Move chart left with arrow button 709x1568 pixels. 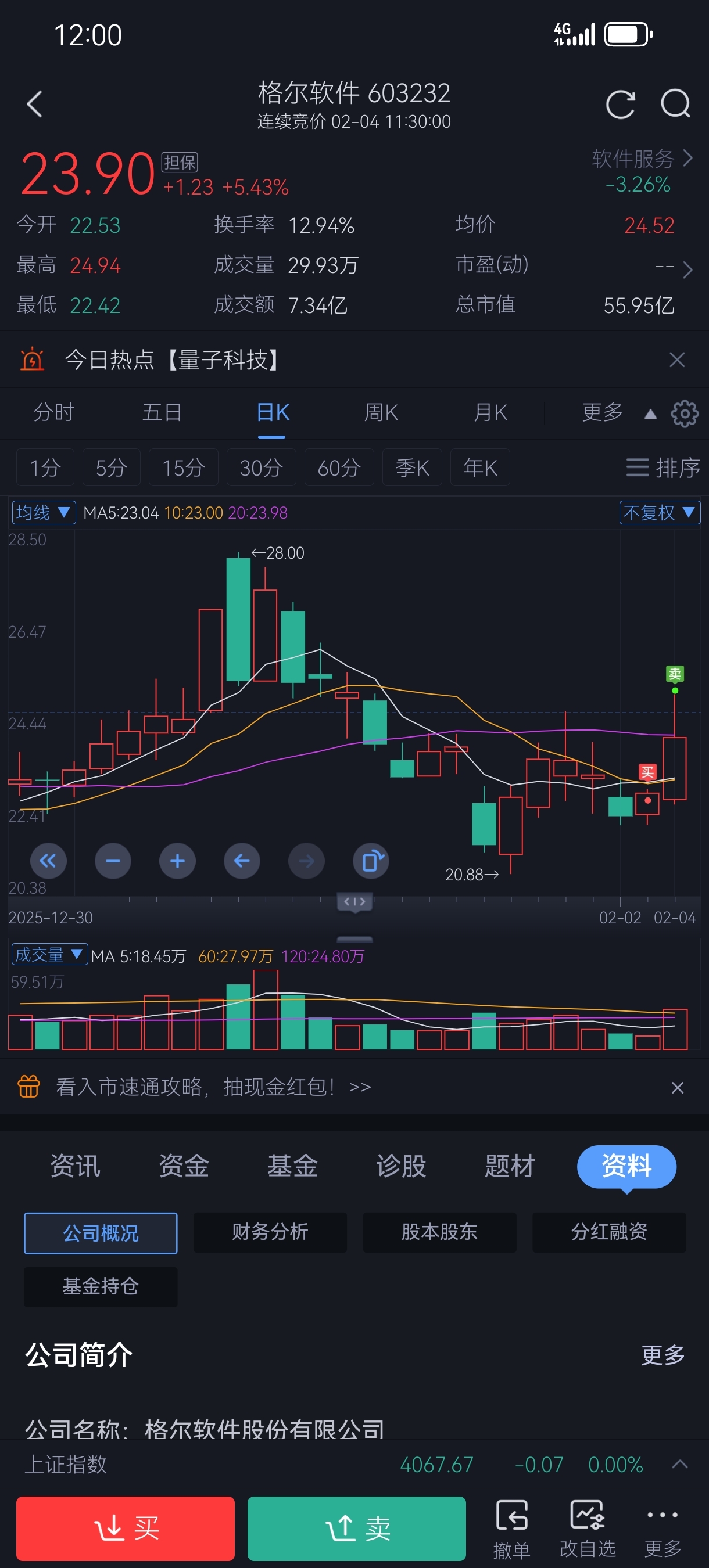point(242,861)
